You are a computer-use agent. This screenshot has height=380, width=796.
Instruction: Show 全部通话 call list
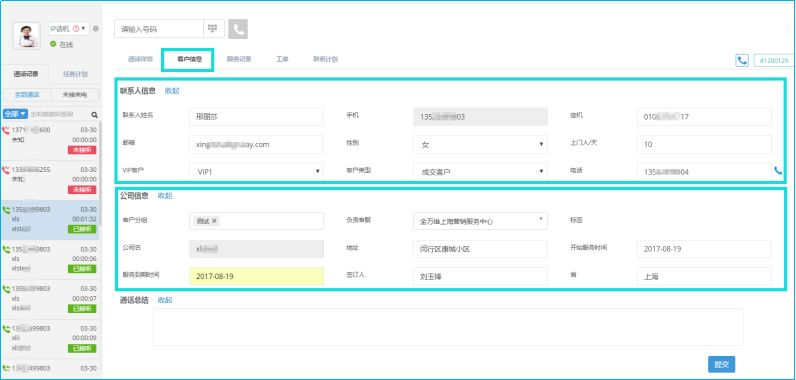pos(27,95)
